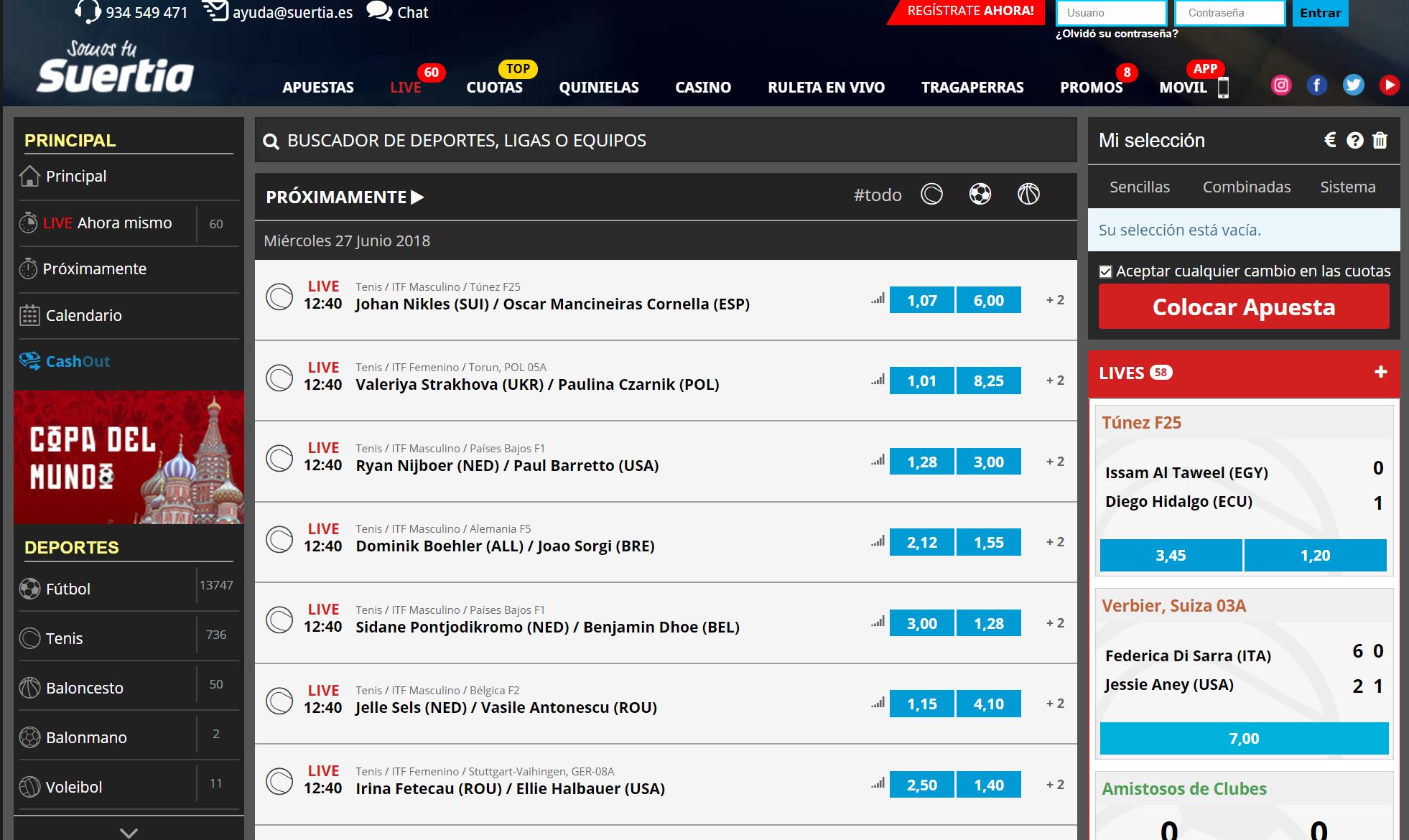Click the Baloncesto icon in Deportes
The height and width of the screenshot is (840, 1409).
point(29,688)
